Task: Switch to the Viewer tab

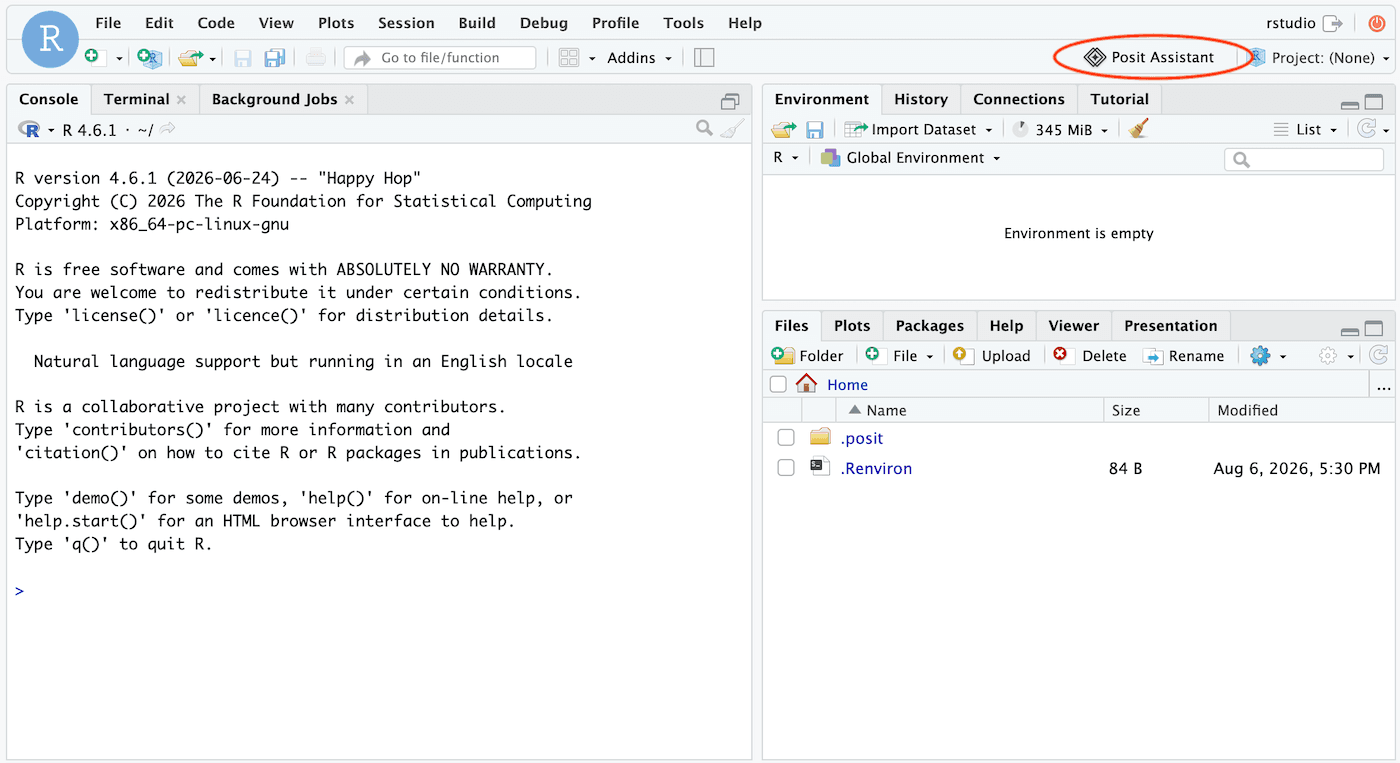Action: pos(1074,325)
